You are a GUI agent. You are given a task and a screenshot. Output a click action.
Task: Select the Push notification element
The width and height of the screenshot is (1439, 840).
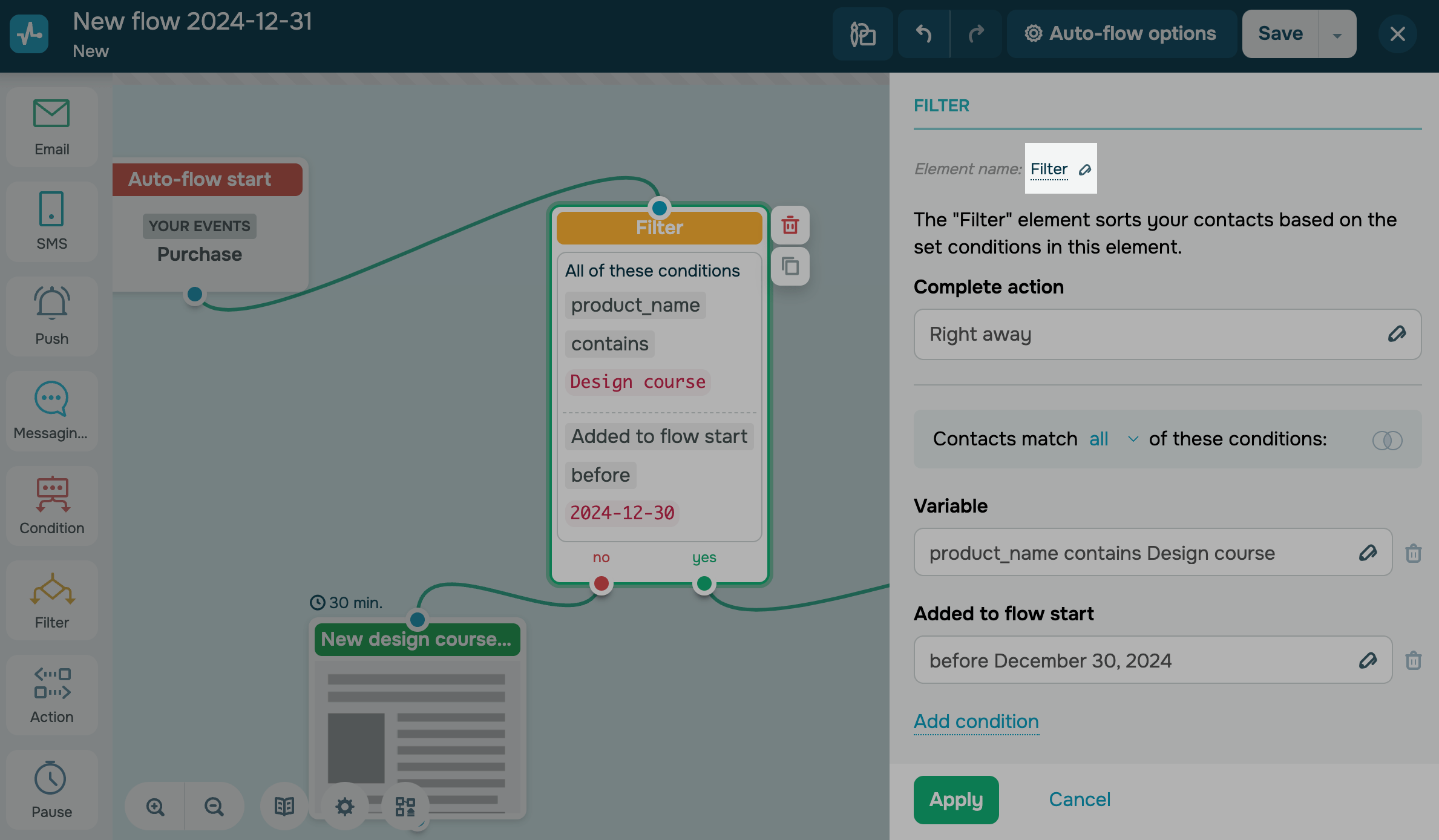click(x=51, y=316)
